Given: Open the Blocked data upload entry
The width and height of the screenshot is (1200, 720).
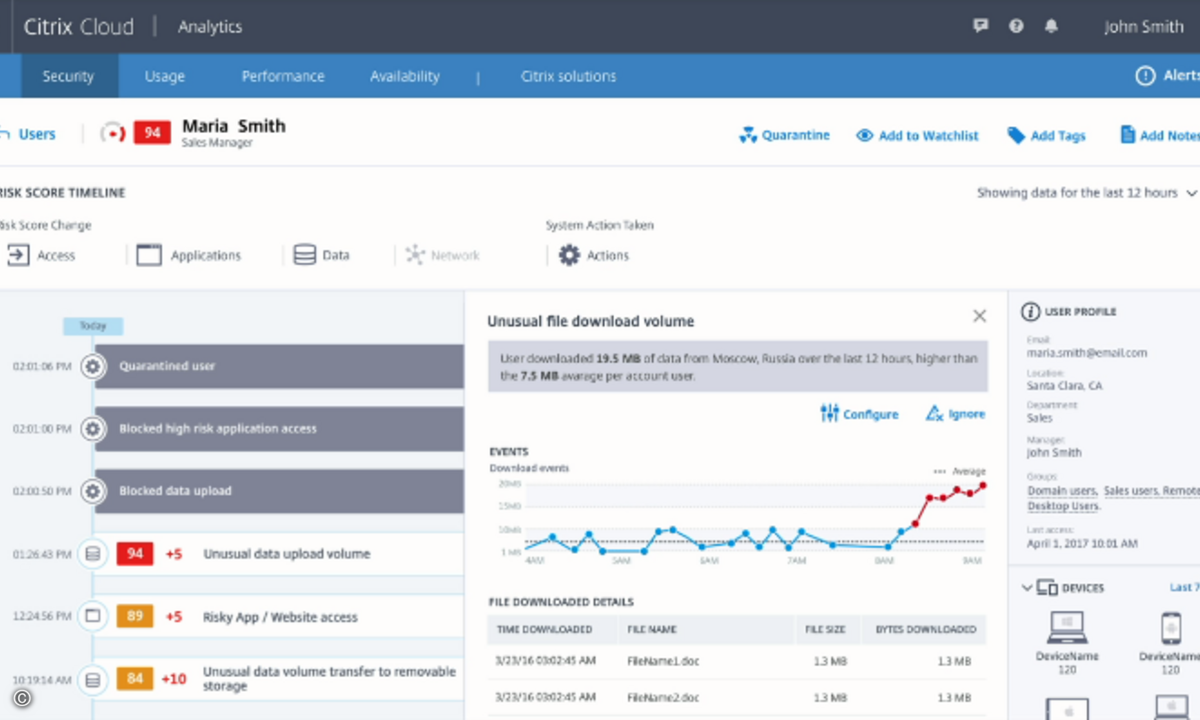Looking at the screenshot, I should tap(279, 491).
